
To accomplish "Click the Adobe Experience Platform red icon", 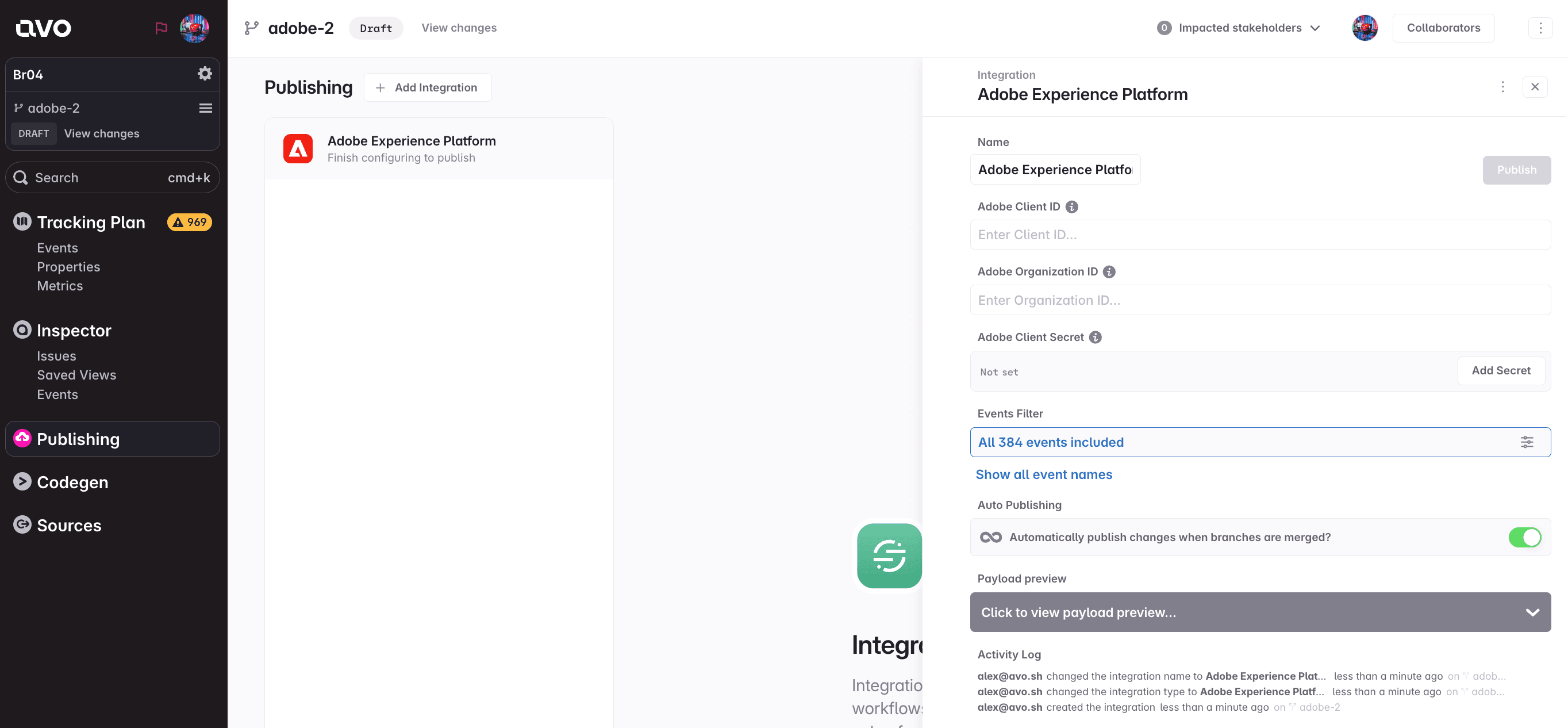I will pyautogui.click(x=298, y=148).
